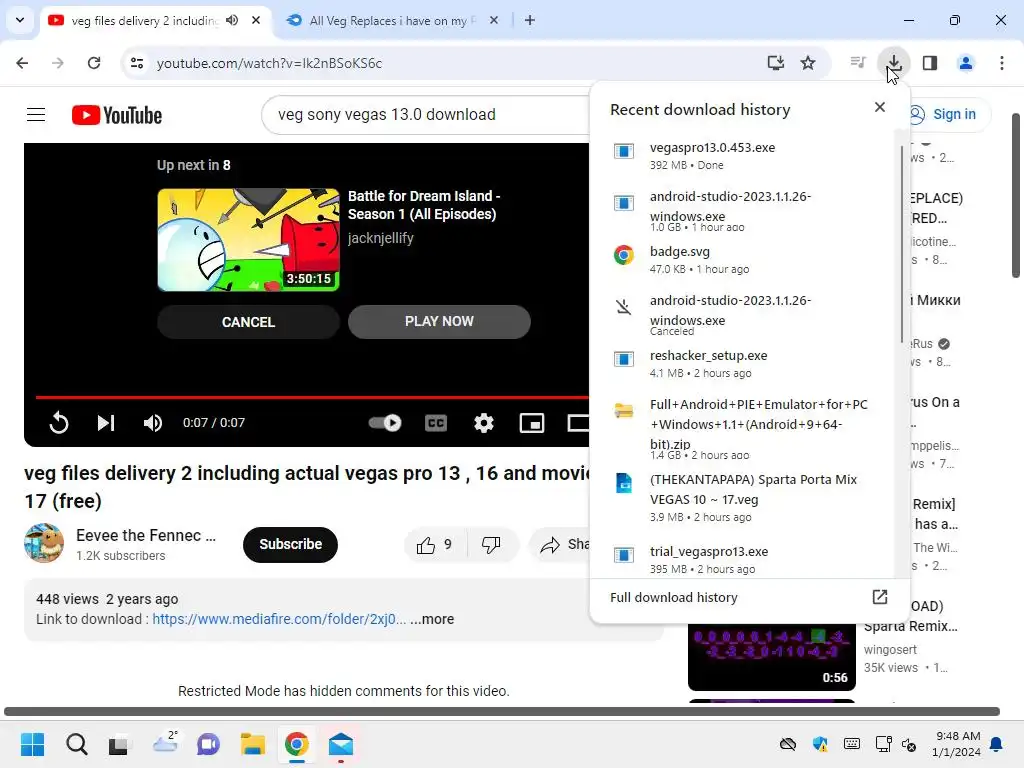1024x768 pixels.
Task: Toggle closed captions in the player
Action: [x=436, y=423]
